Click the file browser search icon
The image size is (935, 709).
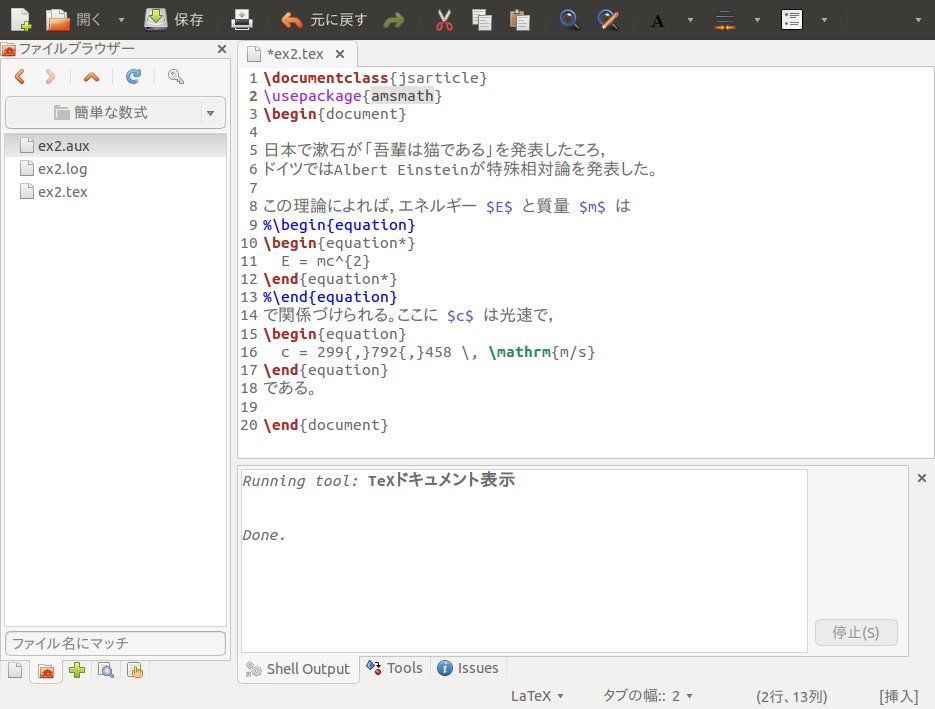175,76
